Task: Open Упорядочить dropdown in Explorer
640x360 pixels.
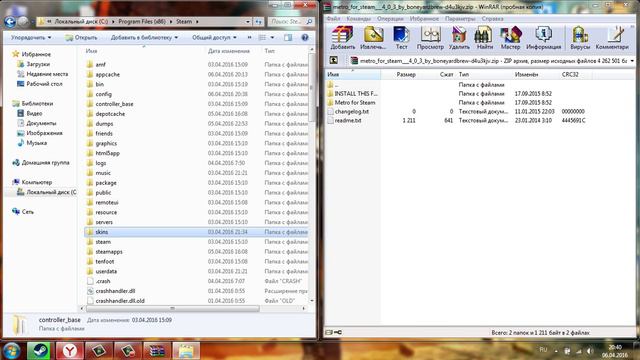Action: tap(31, 38)
